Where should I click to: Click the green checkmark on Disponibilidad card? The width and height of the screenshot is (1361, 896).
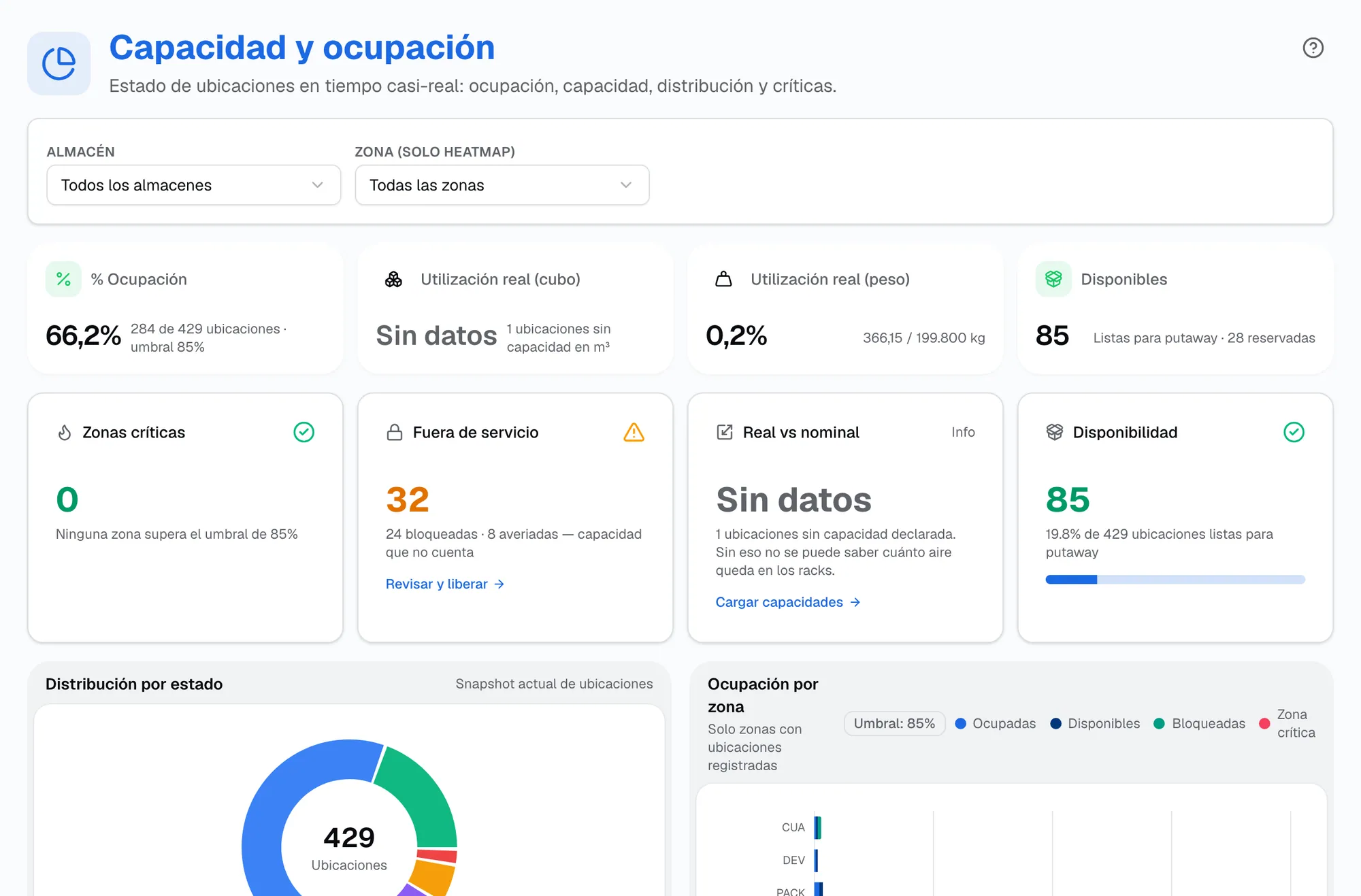click(1294, 432)
